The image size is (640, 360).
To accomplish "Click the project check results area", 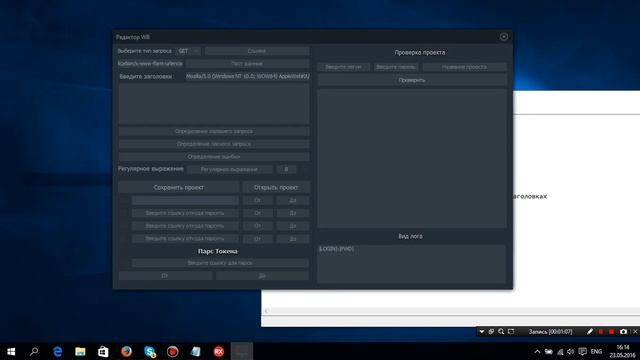I will [x=412, y=158].
